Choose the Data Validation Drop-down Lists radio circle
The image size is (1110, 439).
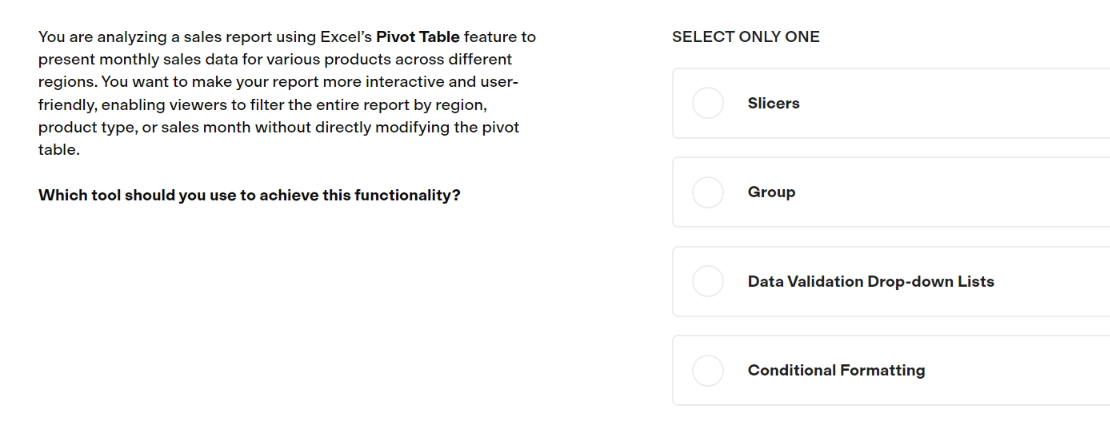tap(707, 282)
